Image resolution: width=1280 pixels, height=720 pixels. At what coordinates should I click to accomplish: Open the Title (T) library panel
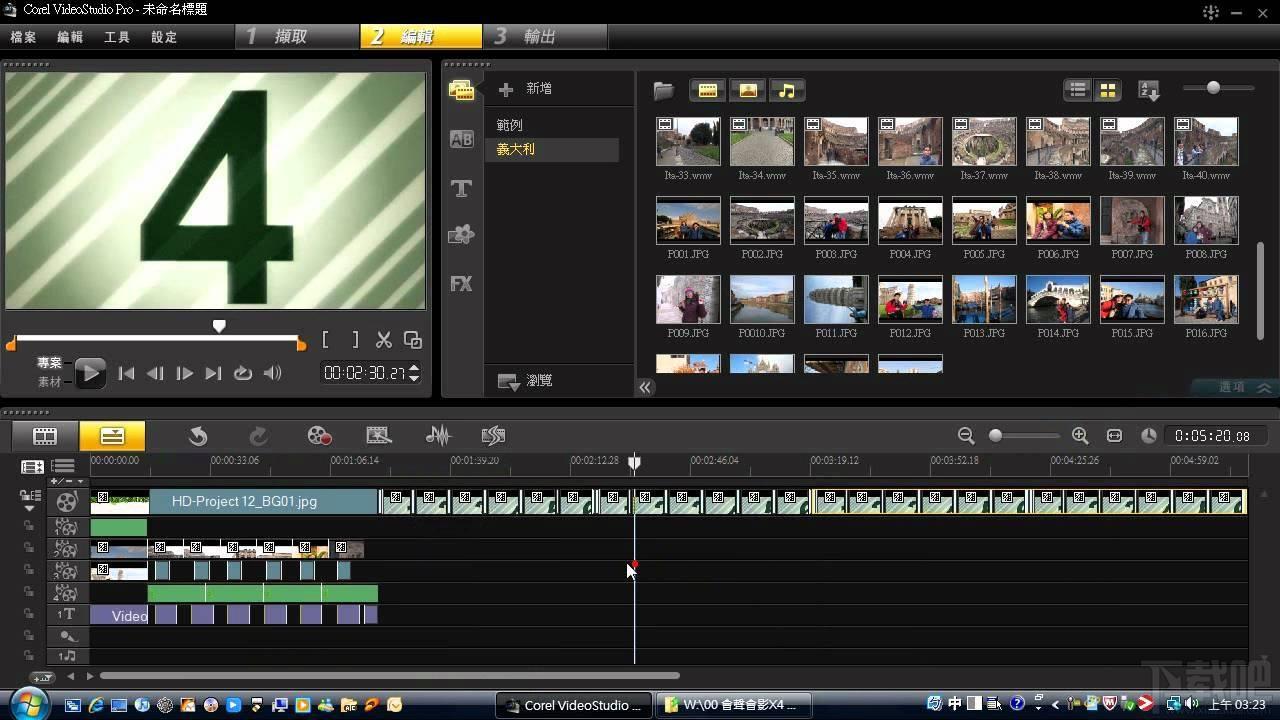(461, 188)
